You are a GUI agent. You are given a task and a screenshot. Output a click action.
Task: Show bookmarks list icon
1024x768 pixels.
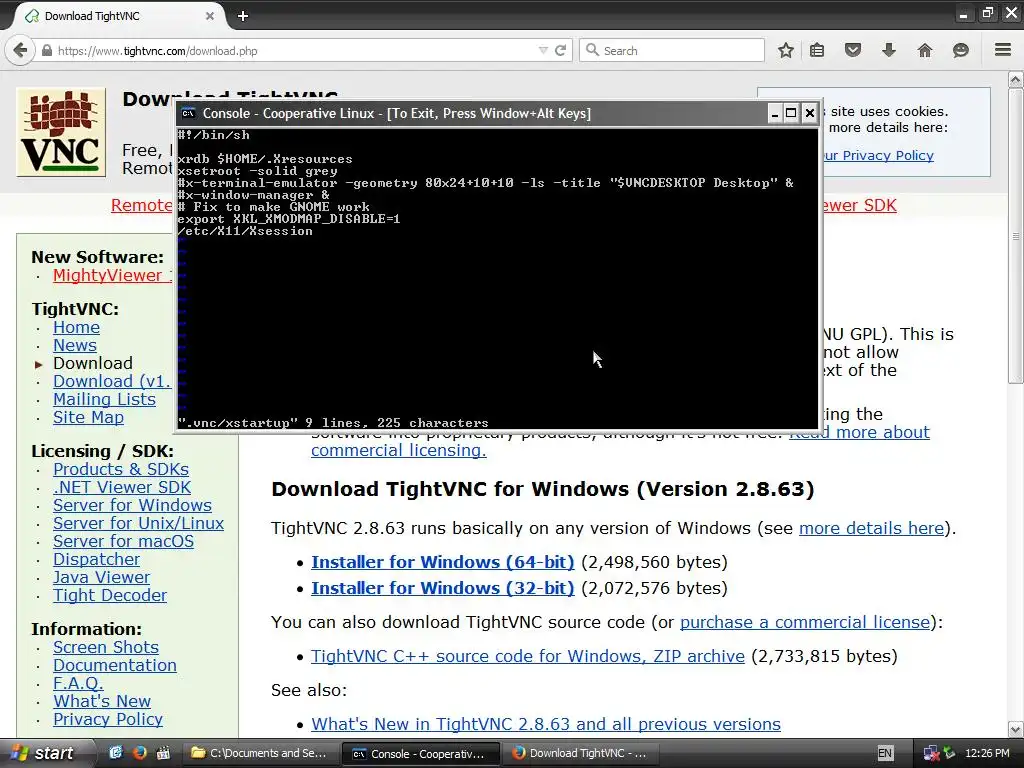click(x=817, y=50)
